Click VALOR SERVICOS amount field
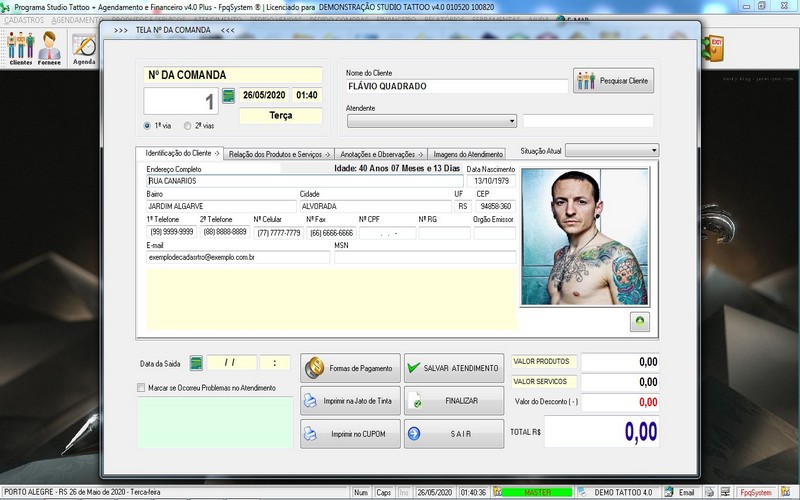This screenshot has width=800, height=500. (x=620, y=382)
